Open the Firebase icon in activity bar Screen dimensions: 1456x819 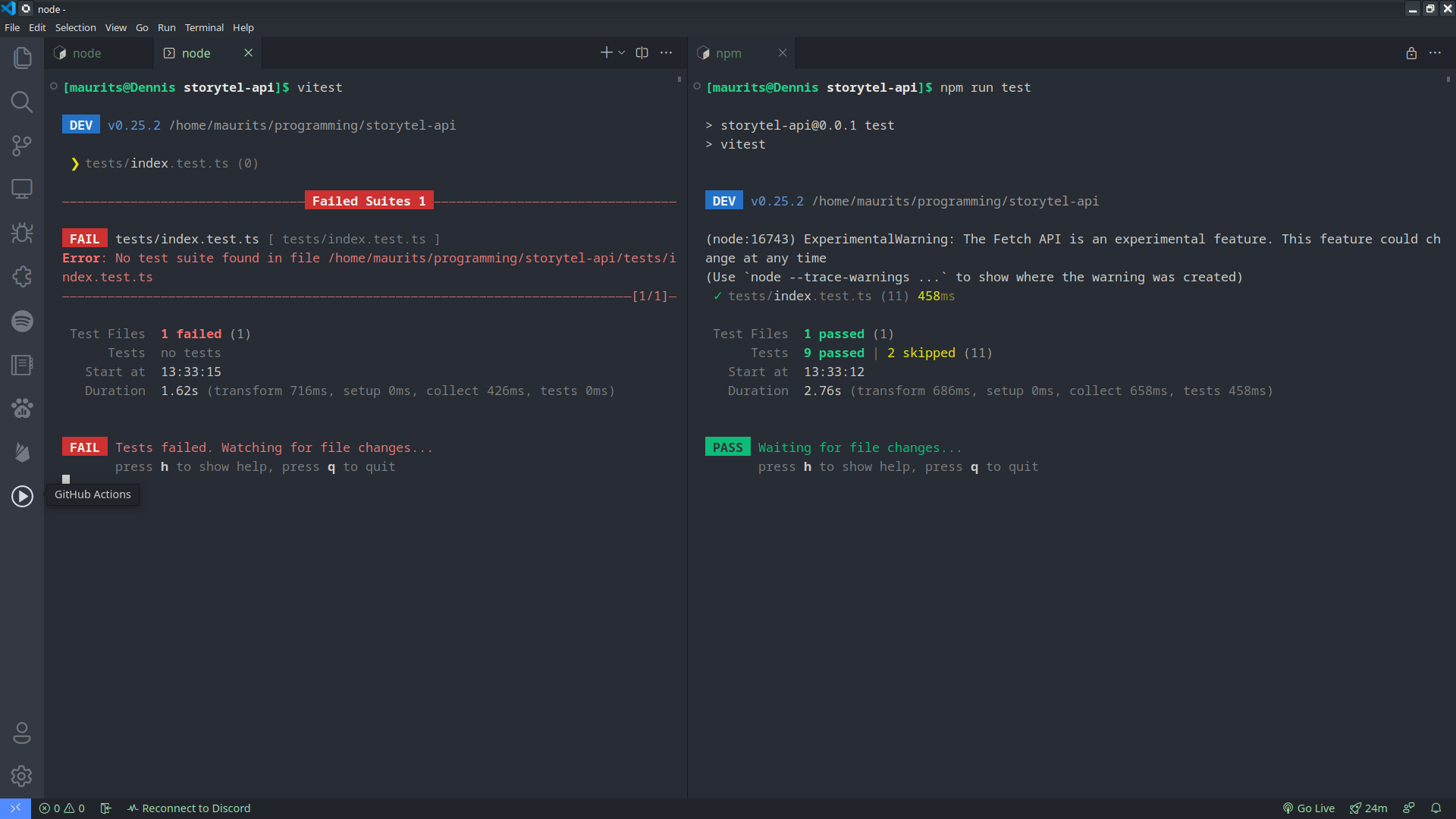(x=22, y=452)
